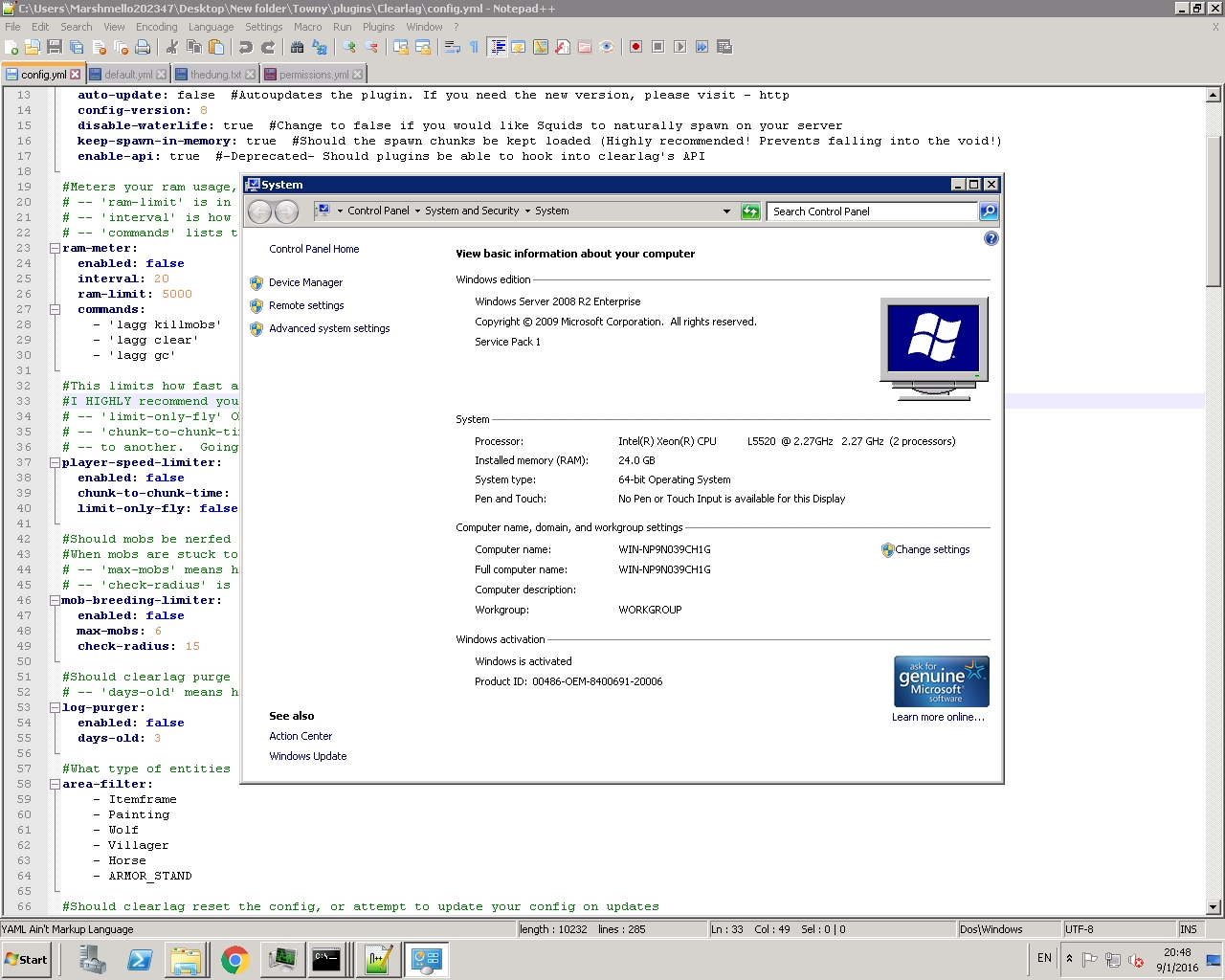The height and width of the screenshot is (980, 1225).
Task: Click the Cut scissors icon
Action: point(172,47)
